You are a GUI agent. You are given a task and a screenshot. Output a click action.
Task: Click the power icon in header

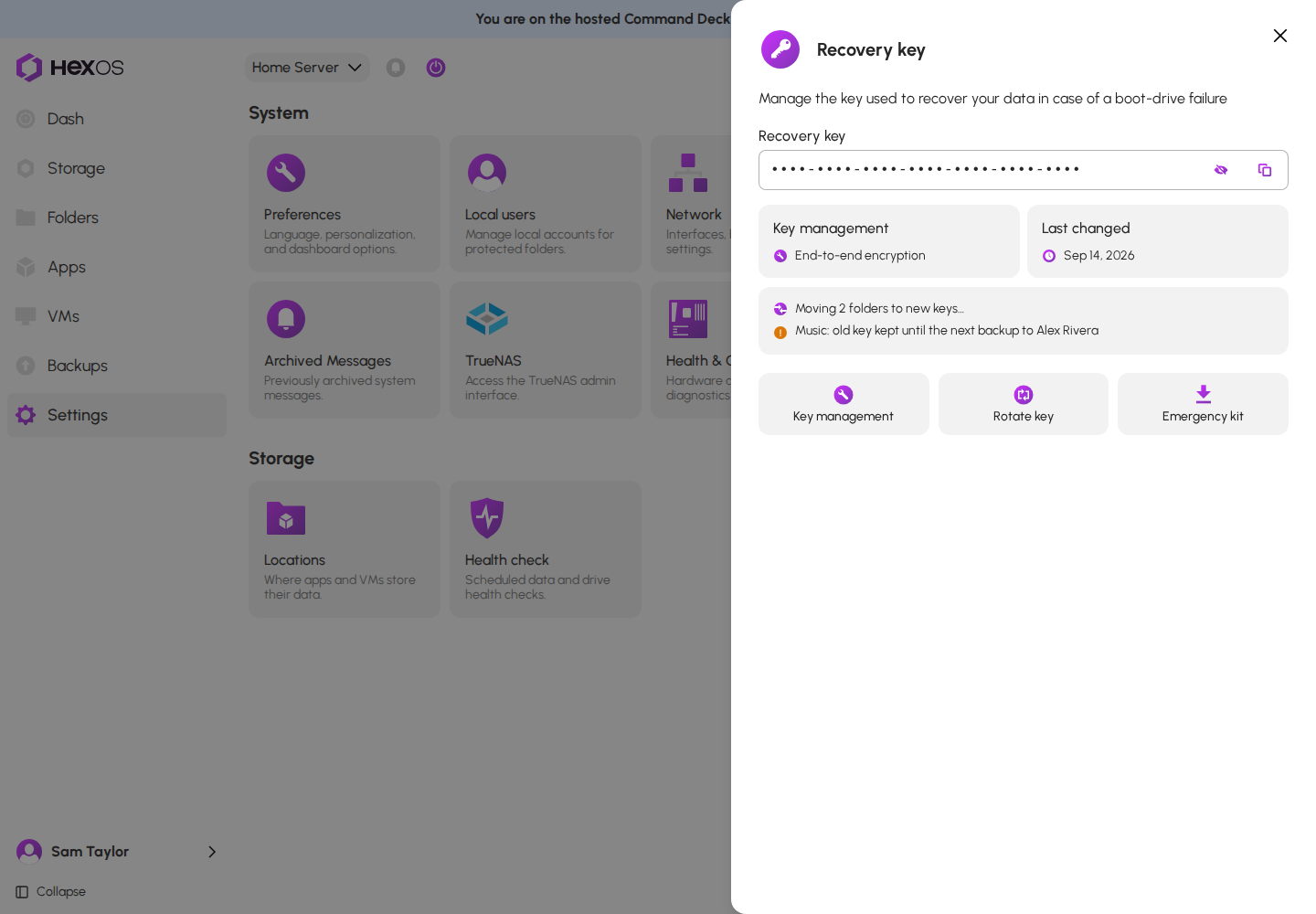coord(436,68)
